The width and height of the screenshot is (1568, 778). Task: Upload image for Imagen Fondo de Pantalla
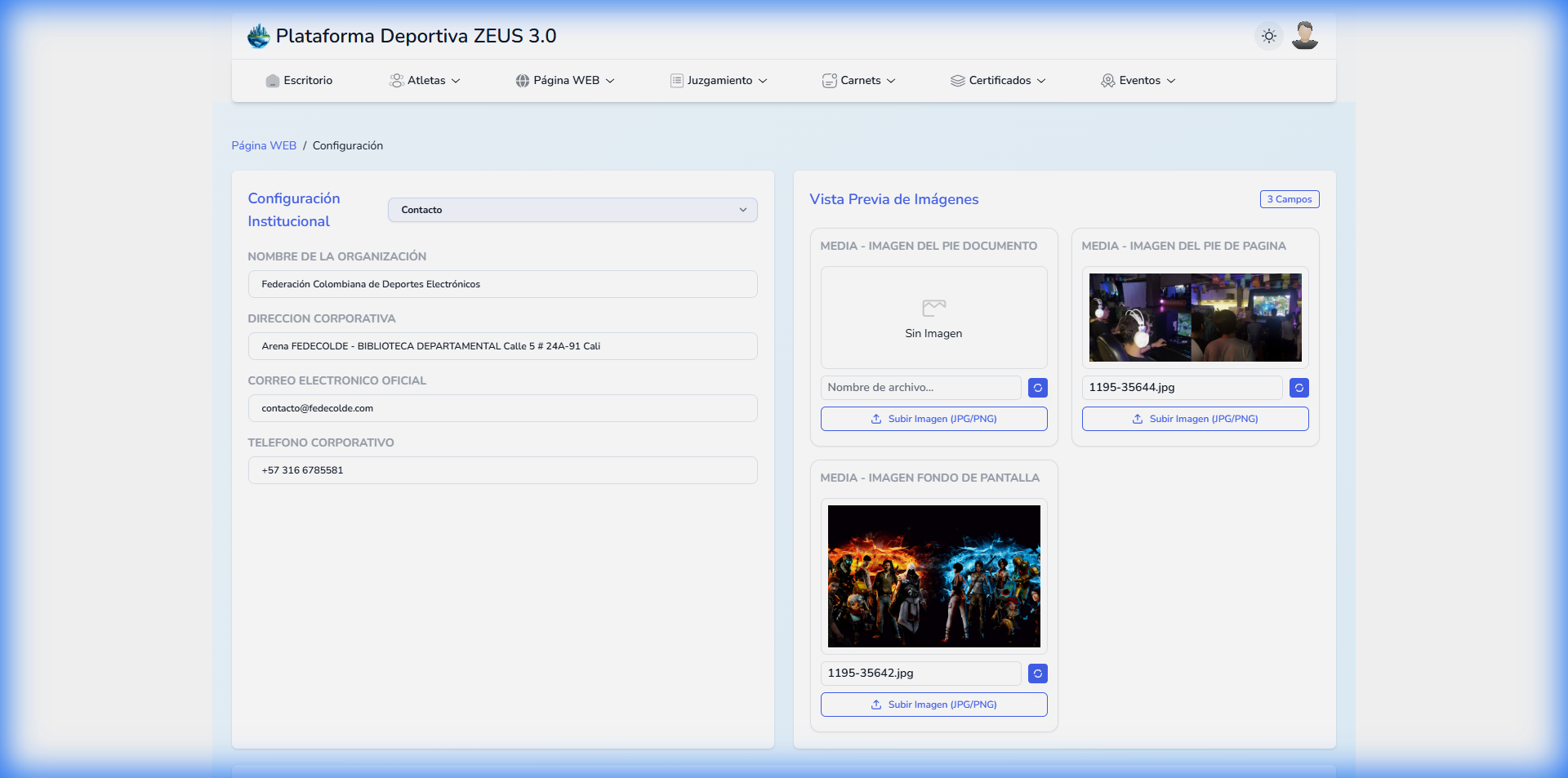click(933, 705)
